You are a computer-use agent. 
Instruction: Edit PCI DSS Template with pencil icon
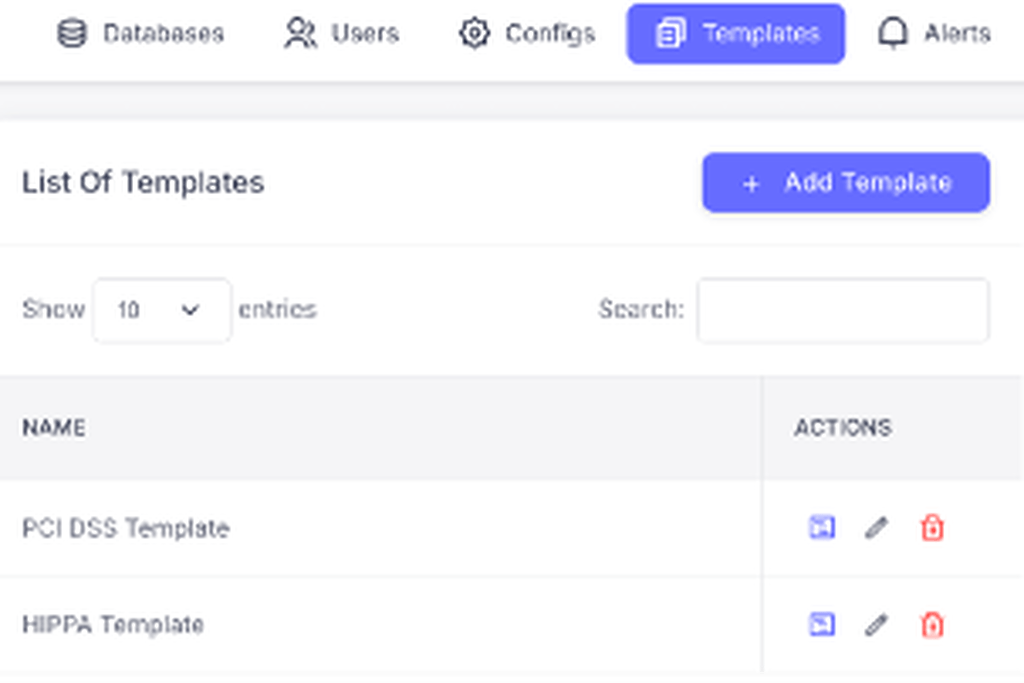(x=876, y=527)
